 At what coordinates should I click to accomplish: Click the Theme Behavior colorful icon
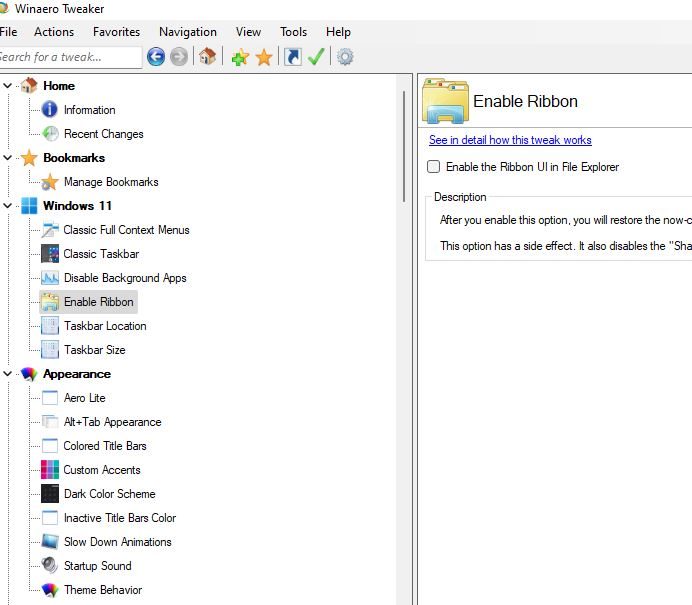[50, 590]
